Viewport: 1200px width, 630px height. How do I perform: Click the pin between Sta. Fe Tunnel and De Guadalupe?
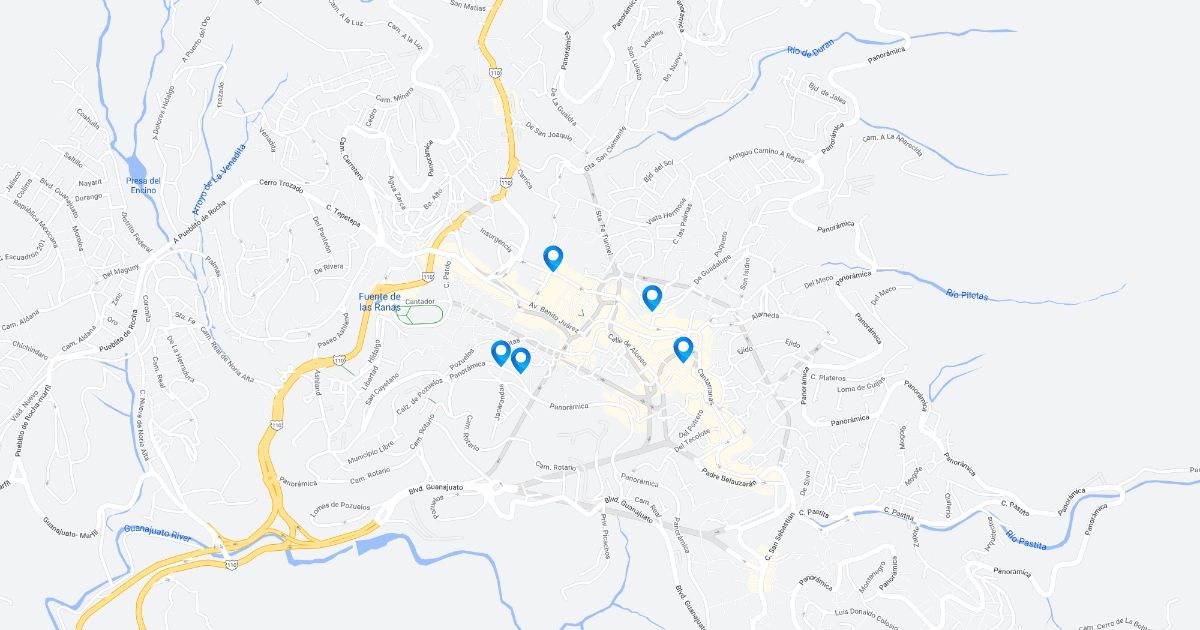652,297
